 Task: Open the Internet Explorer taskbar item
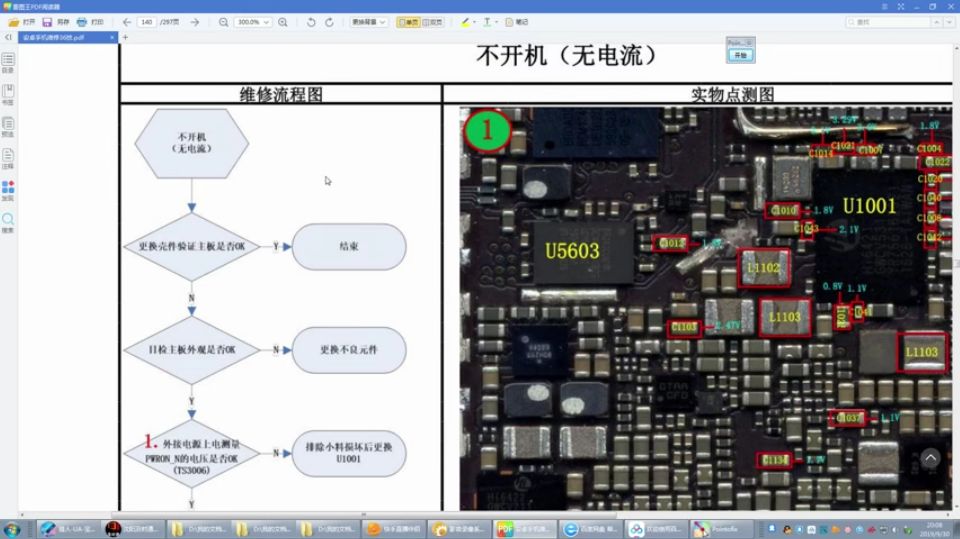[590, 529]
